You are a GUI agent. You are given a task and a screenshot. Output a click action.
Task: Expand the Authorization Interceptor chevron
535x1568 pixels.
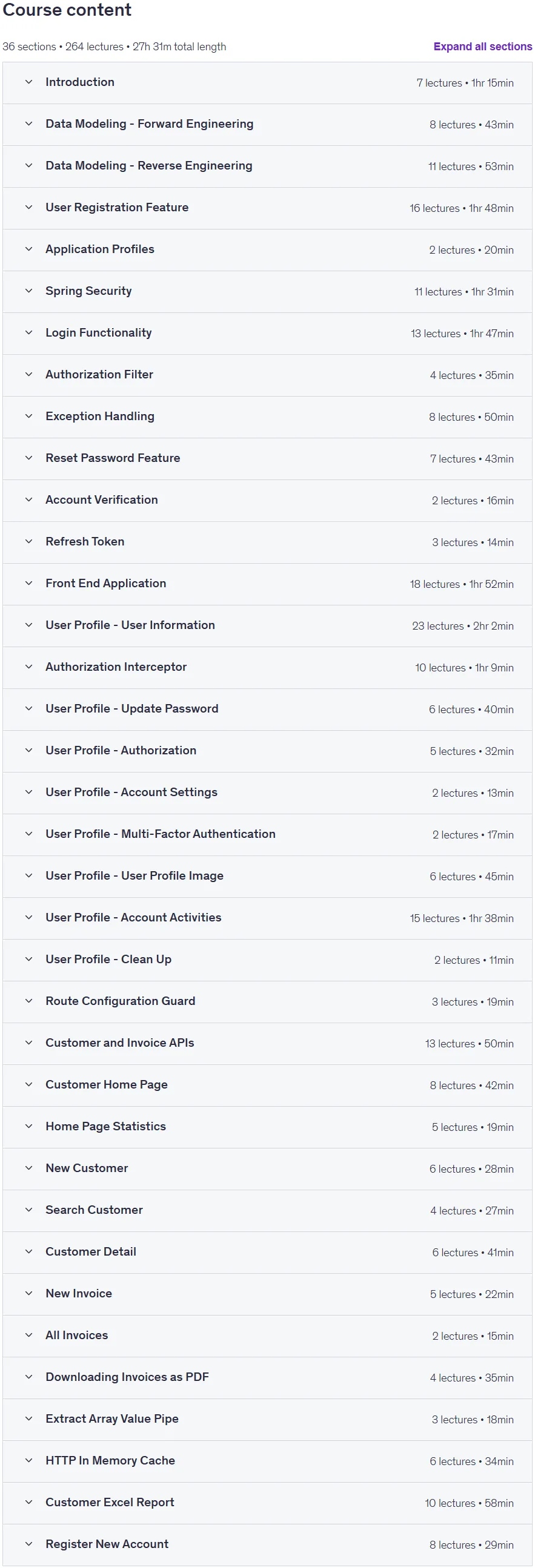pyautogui.click(x=28, y=667)
